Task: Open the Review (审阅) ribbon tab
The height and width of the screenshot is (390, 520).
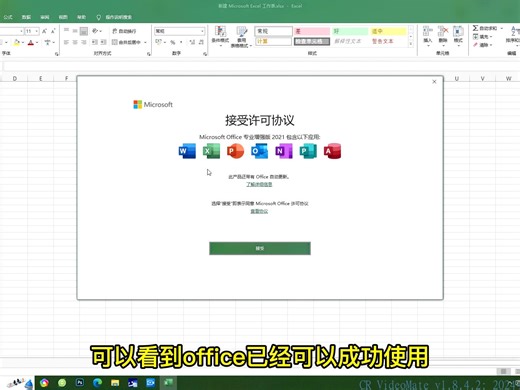Action: pyautogui.click(x=45, y=17)
